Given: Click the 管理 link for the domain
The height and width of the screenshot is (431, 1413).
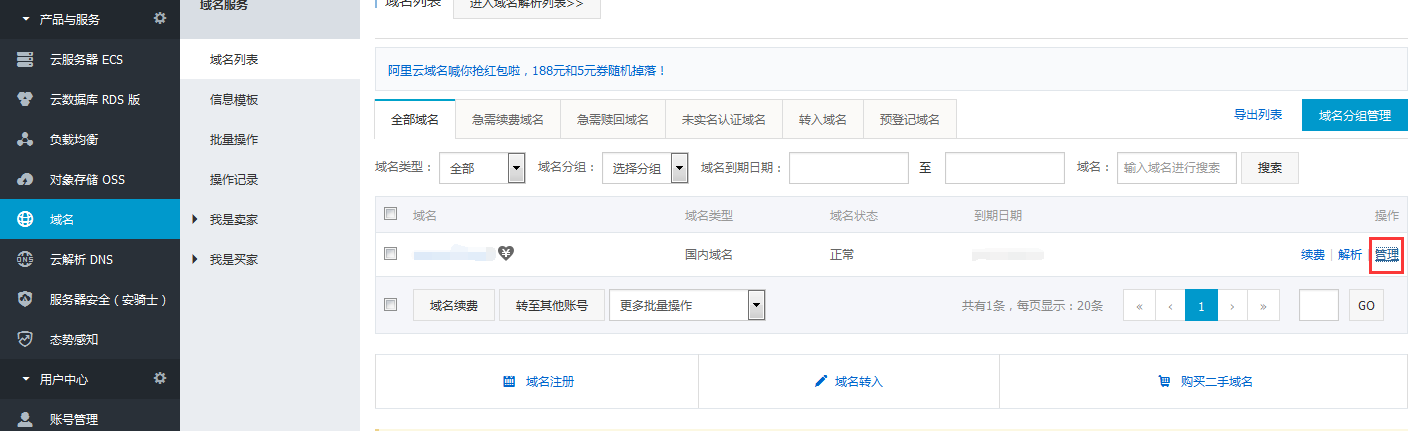Looking at the screenshot, I should (x=1386, y=254).
